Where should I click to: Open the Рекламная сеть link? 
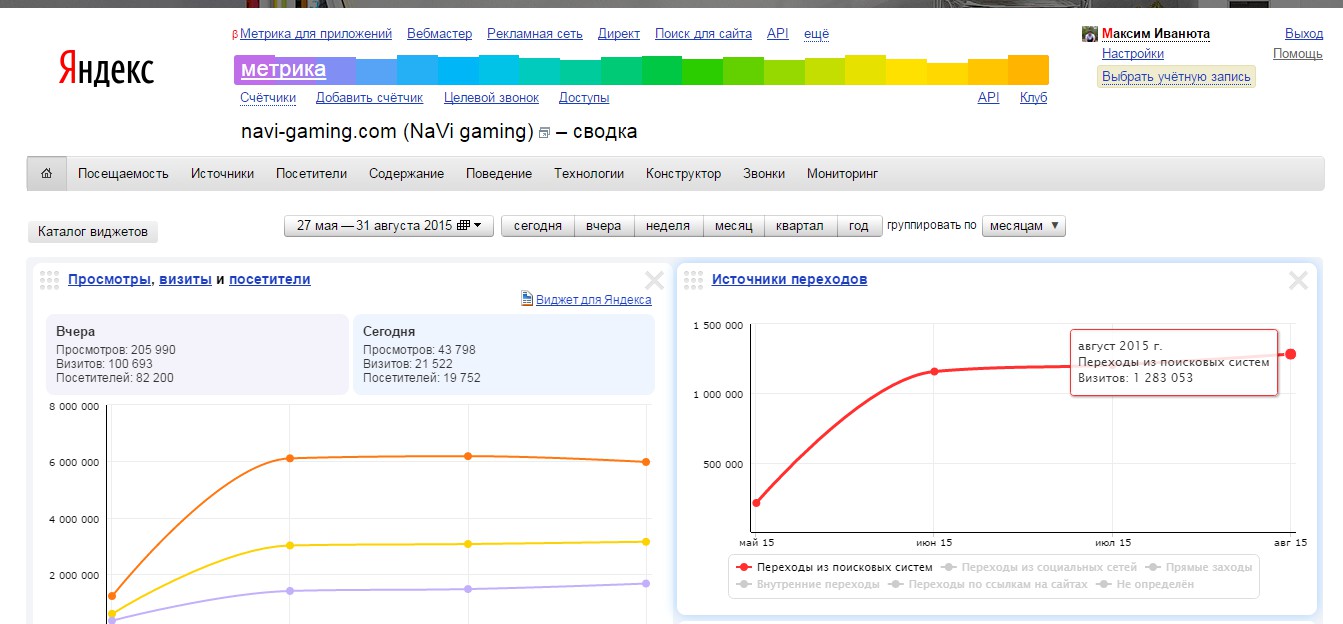[x=535, y=34]
